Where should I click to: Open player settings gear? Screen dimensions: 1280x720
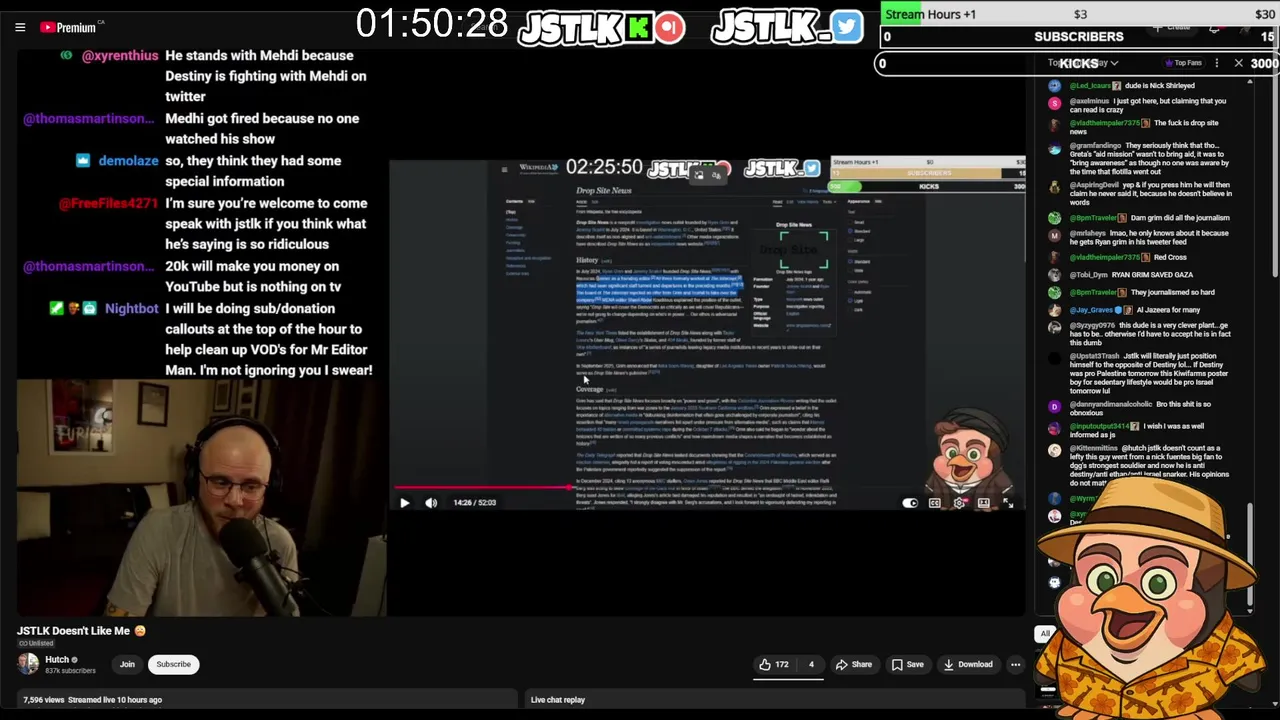click(x=959, y=503)
